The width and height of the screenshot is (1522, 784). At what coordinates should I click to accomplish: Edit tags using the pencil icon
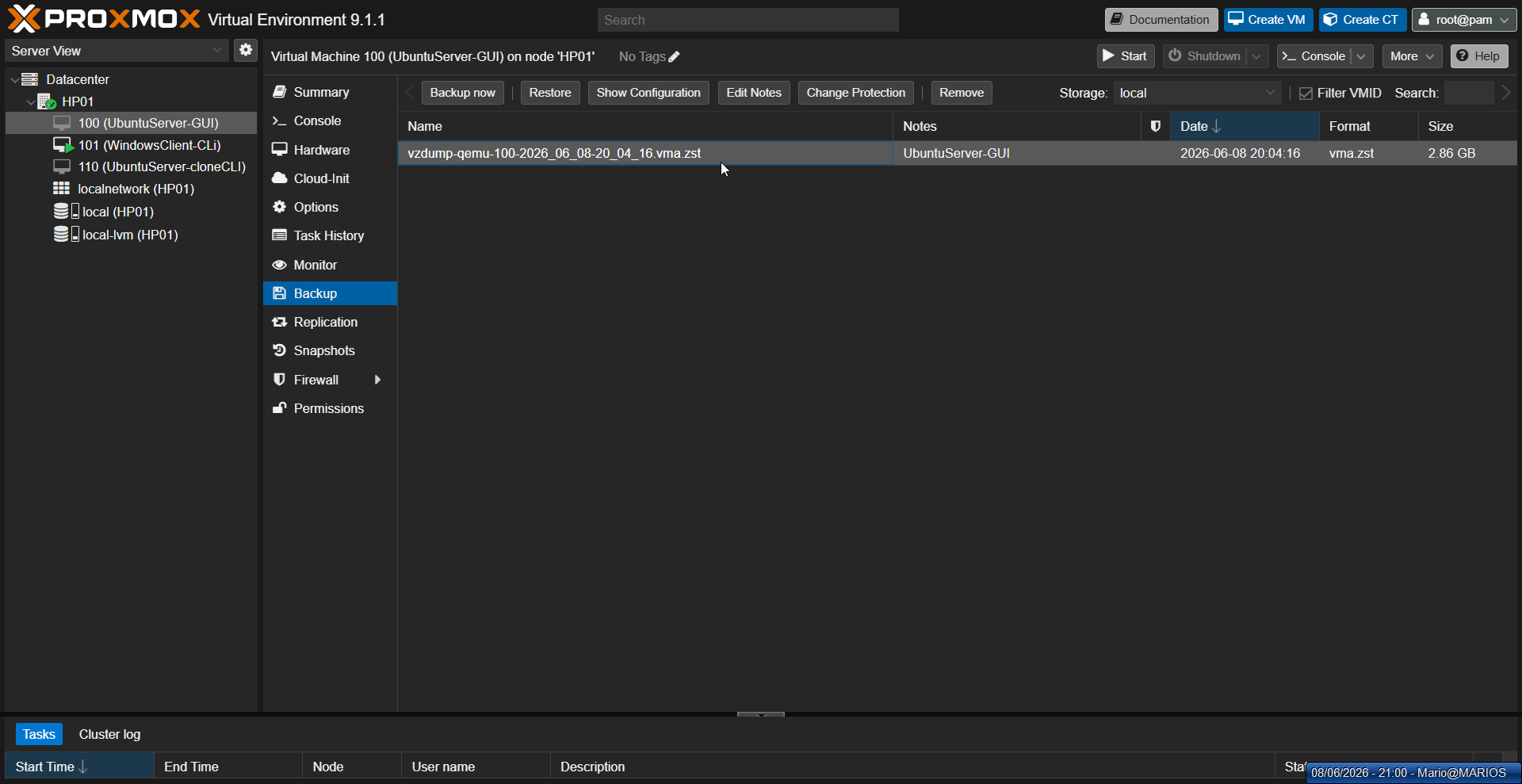coord(674,57)
